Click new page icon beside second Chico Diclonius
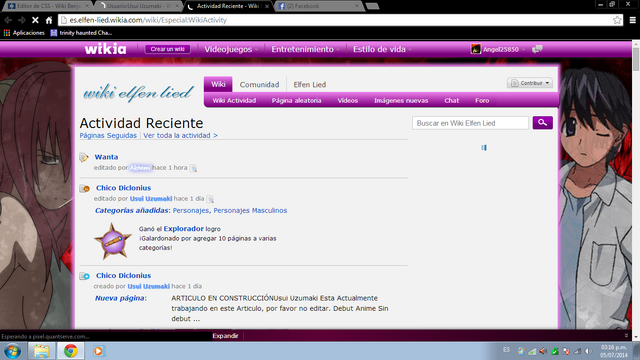 (x=84, y=276)
